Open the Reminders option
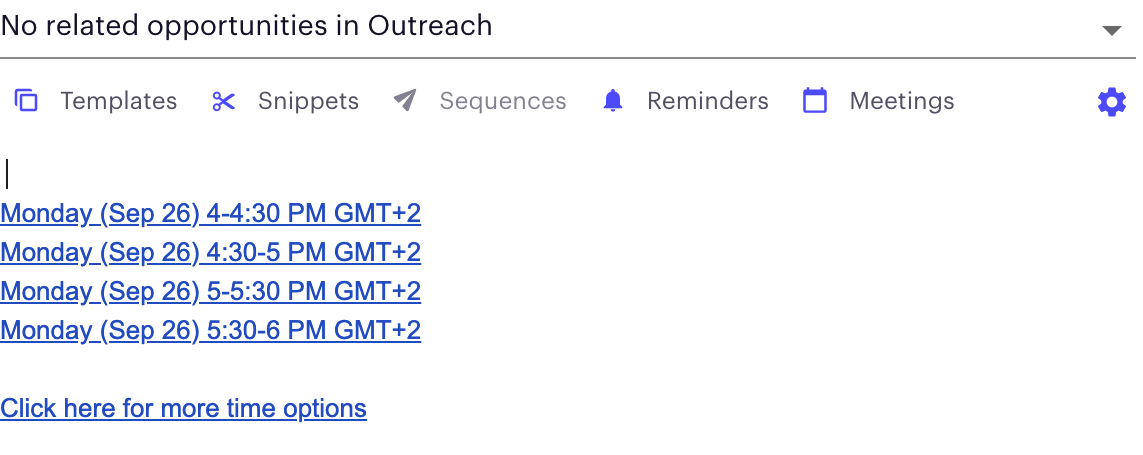Screen dimensions: 1143x455 pyautogui.click(x=708, y=101)
